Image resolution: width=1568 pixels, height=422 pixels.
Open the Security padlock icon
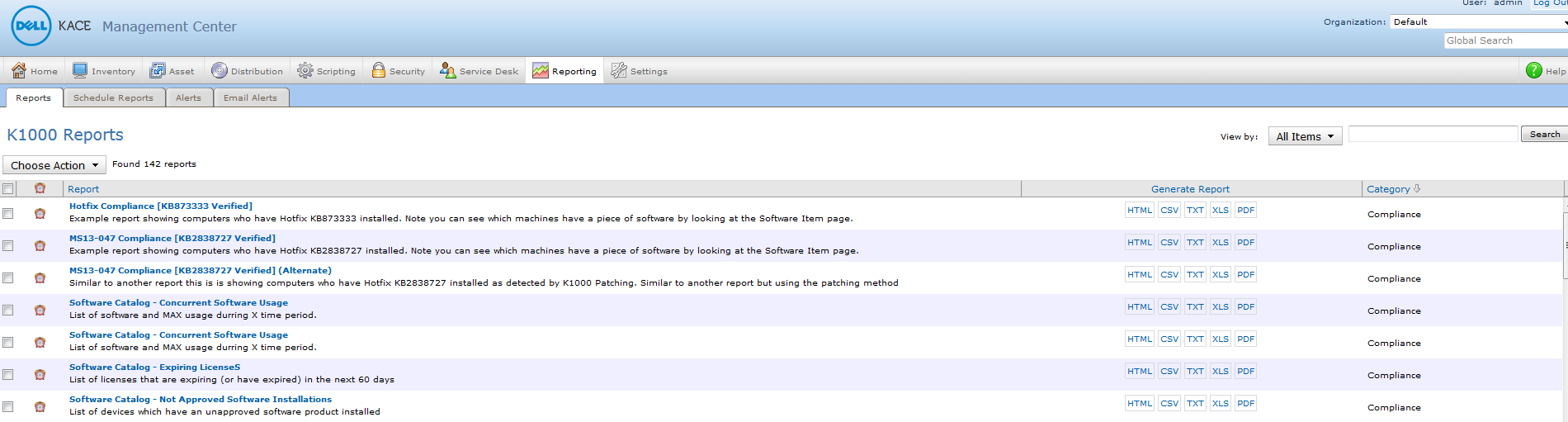[378, 70]
